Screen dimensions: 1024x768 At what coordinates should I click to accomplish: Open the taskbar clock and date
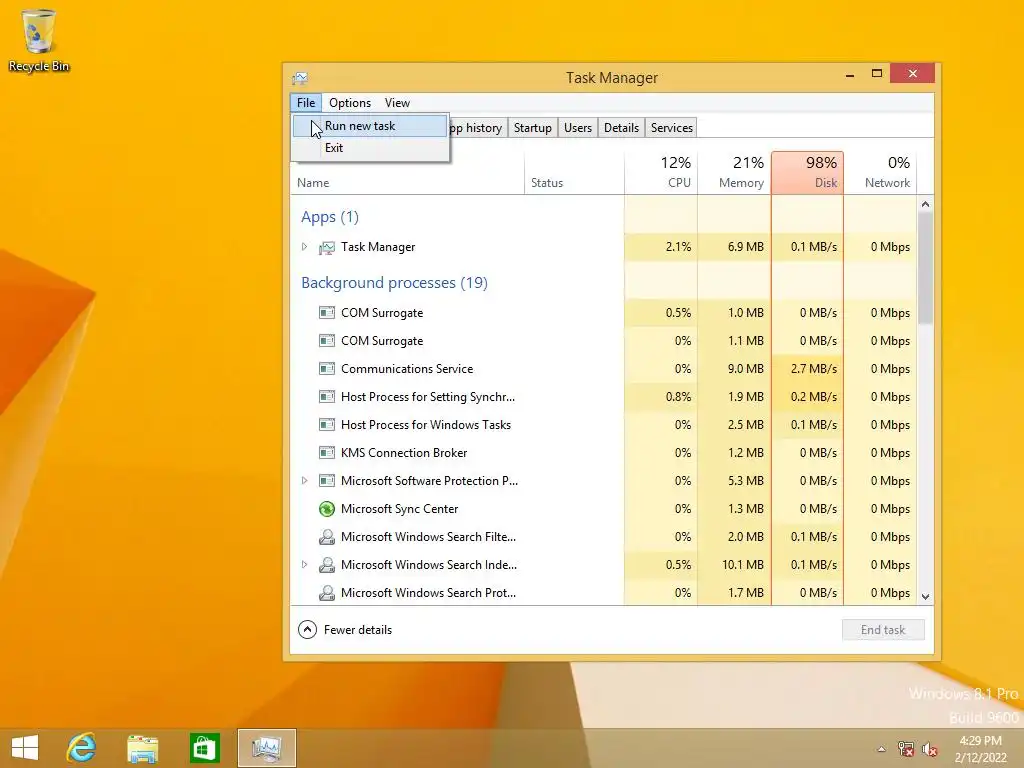[980, 749]
